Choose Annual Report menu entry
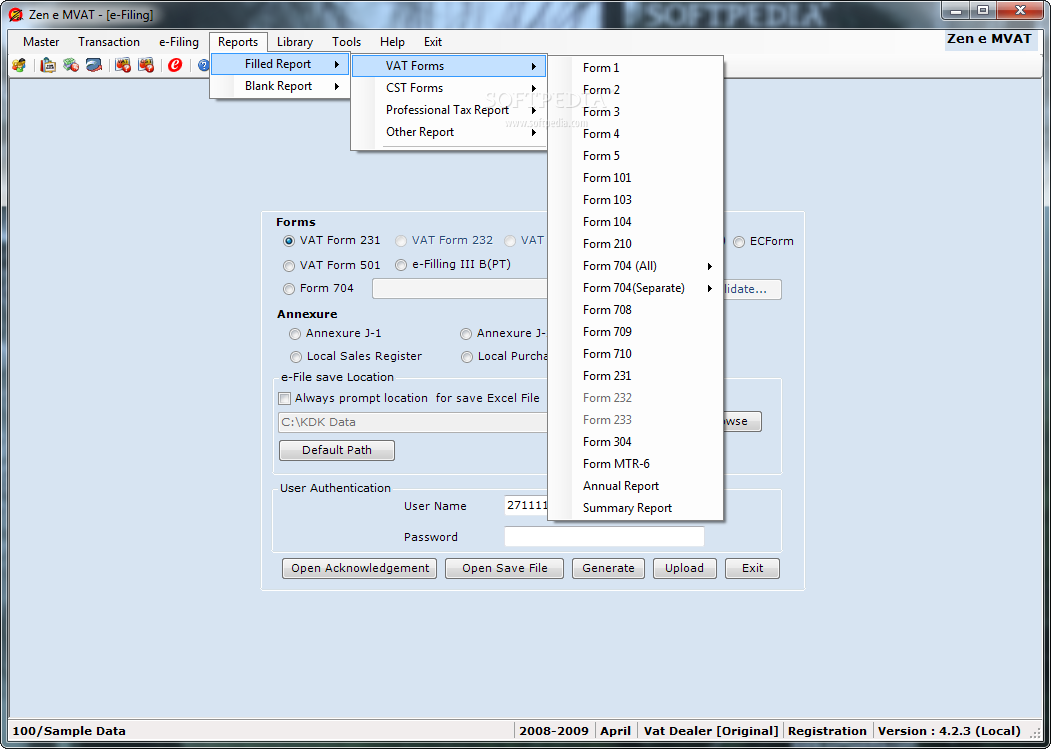 (x=635, y=486)
